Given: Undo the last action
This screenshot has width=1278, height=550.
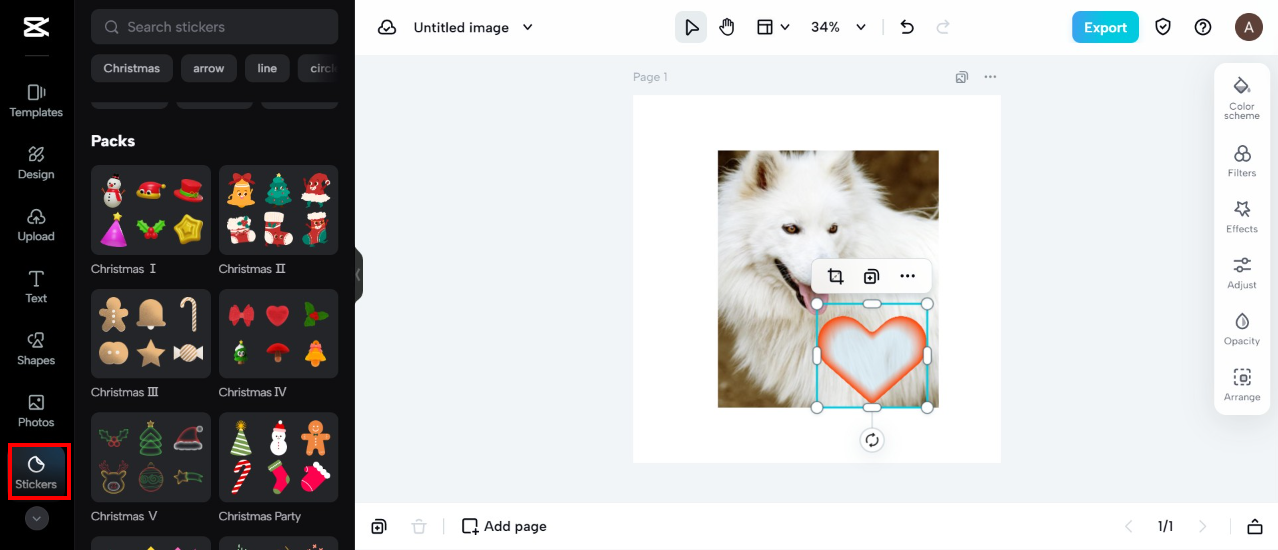Looking at the screenshot, I should click(907, 28).
